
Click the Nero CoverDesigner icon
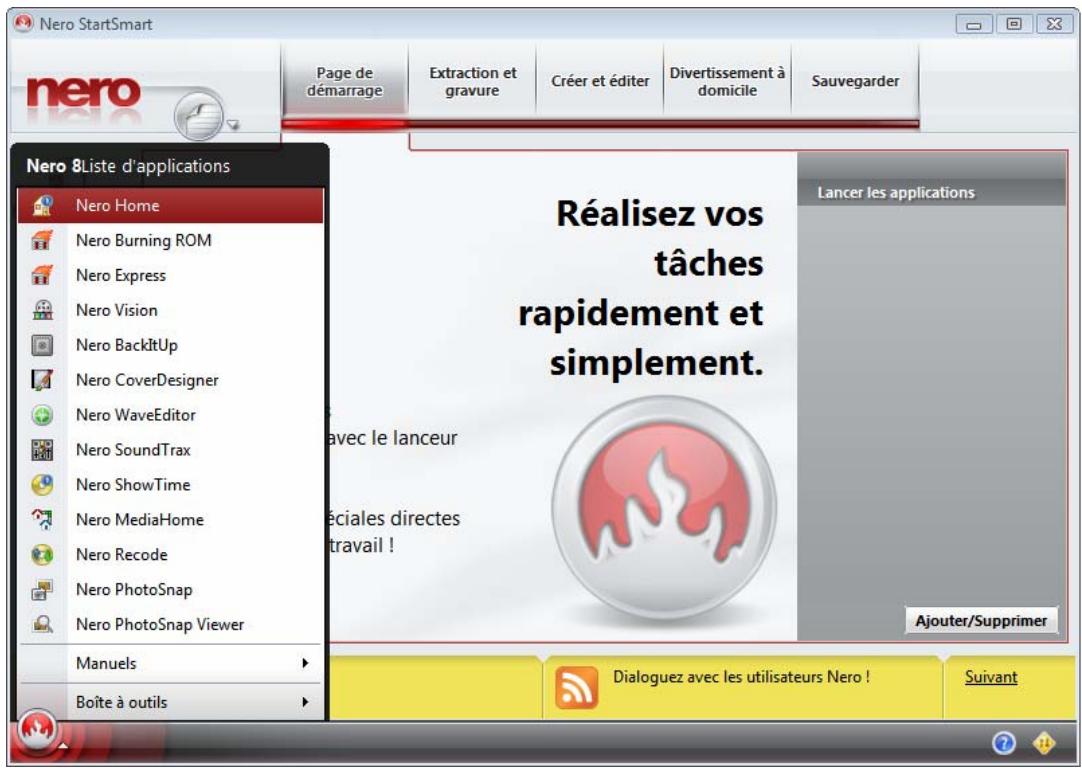coord(42,380)
